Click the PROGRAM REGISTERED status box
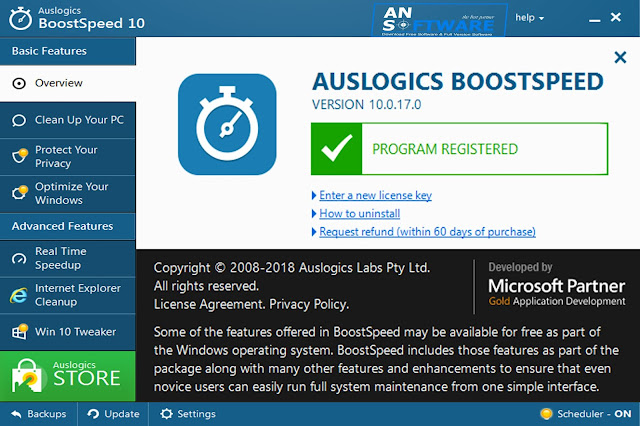Image resolution: width=640 pixels, height=426 pixels. [x=460, y=149]
